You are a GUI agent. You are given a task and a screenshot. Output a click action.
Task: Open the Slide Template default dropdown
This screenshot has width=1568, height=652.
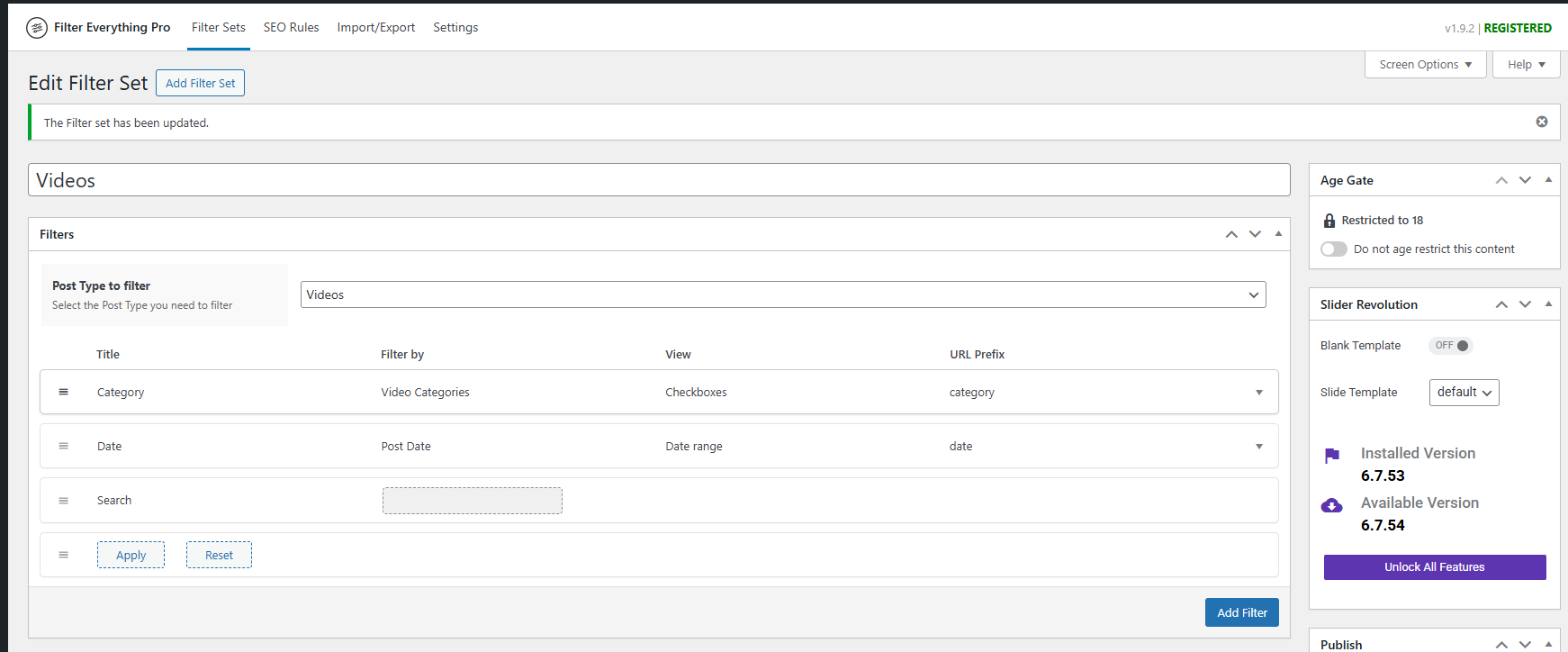click(x=1464, y=393)
